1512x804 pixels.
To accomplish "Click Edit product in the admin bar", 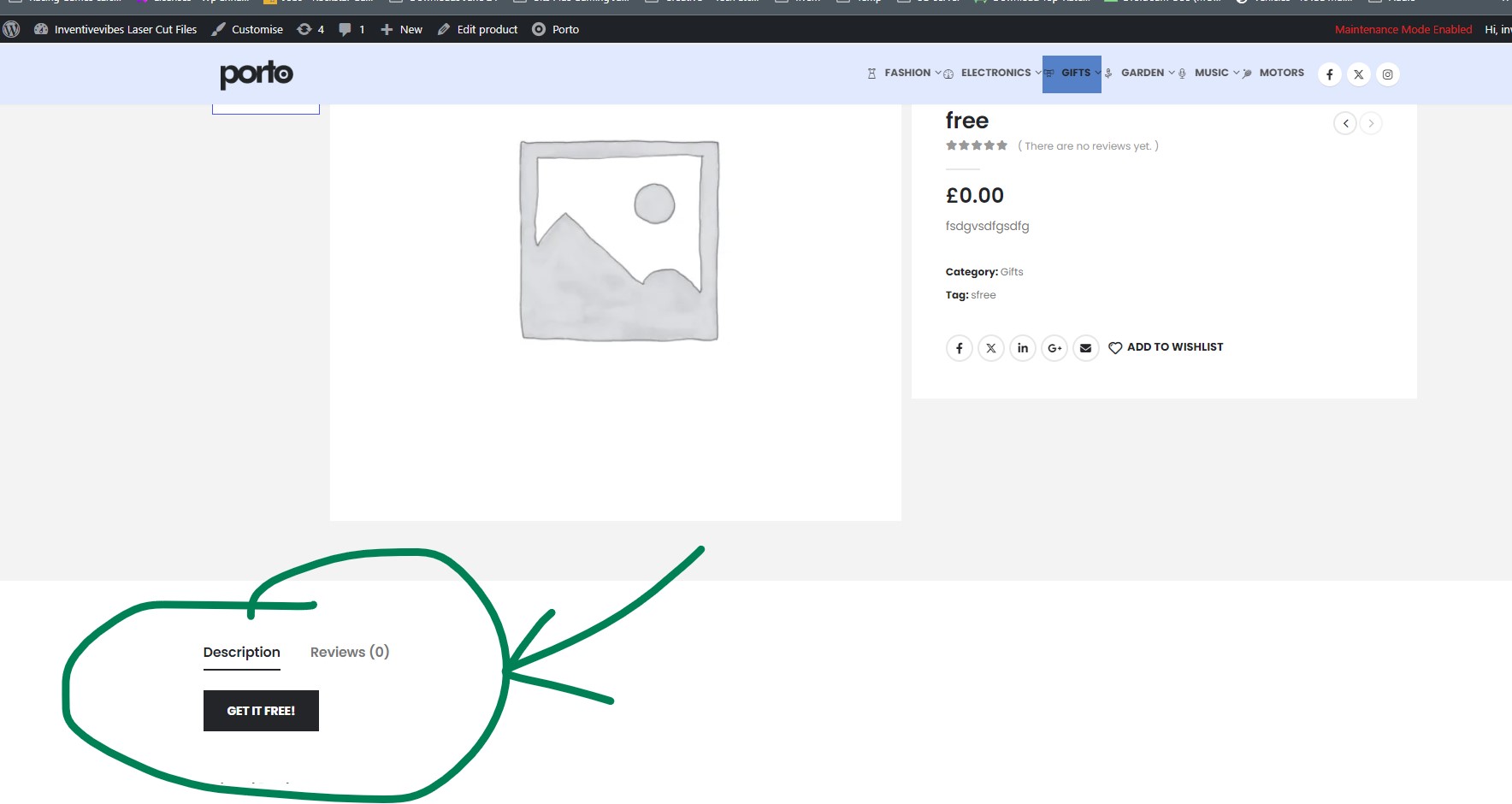I will pyautogui.click(x=478, y=29).
